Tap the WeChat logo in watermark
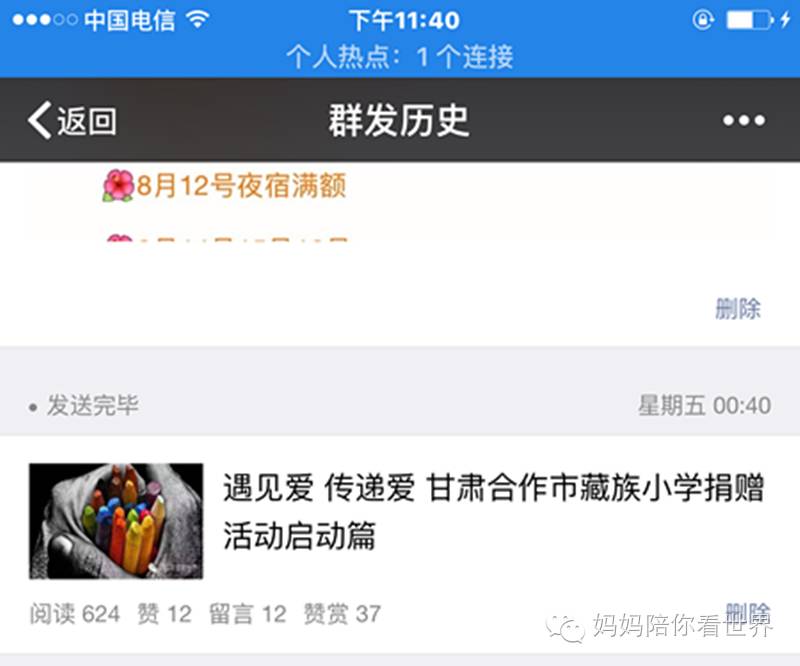Screen dimensions: 800x666 565,627
